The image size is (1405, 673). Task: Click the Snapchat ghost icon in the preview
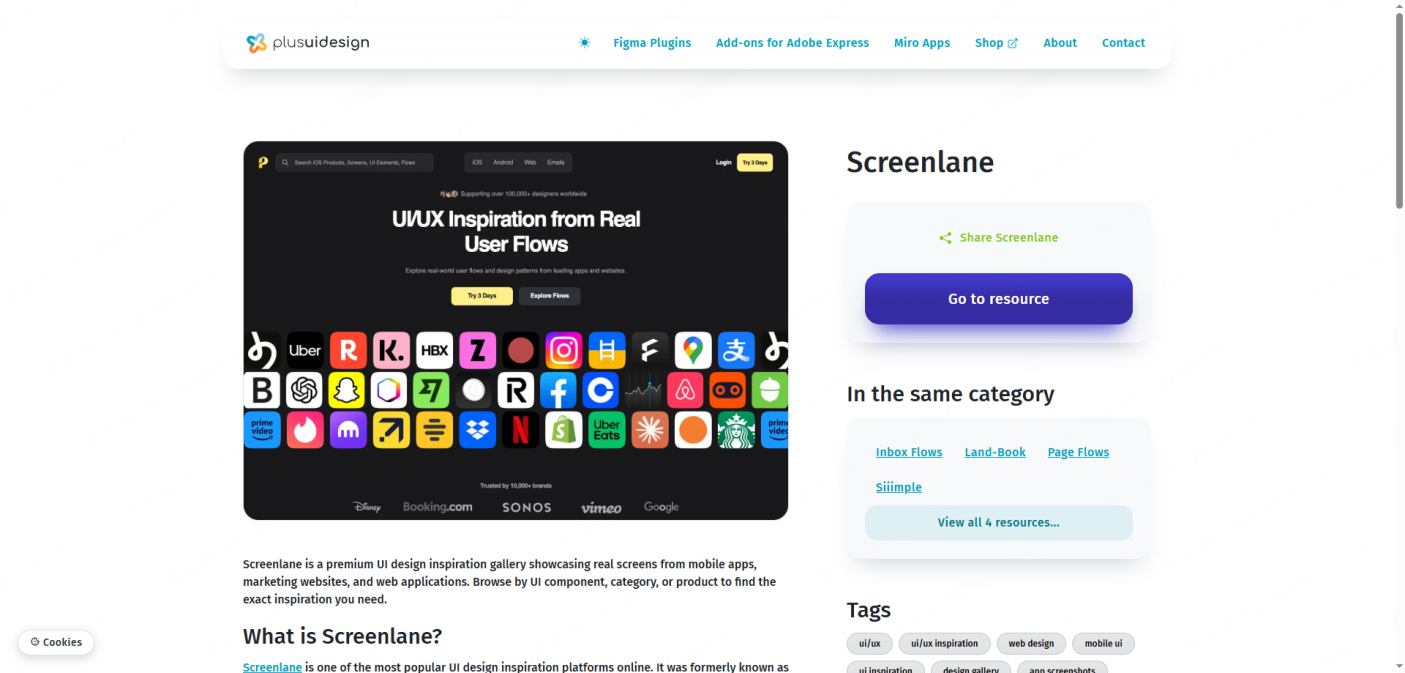[347, 390]
